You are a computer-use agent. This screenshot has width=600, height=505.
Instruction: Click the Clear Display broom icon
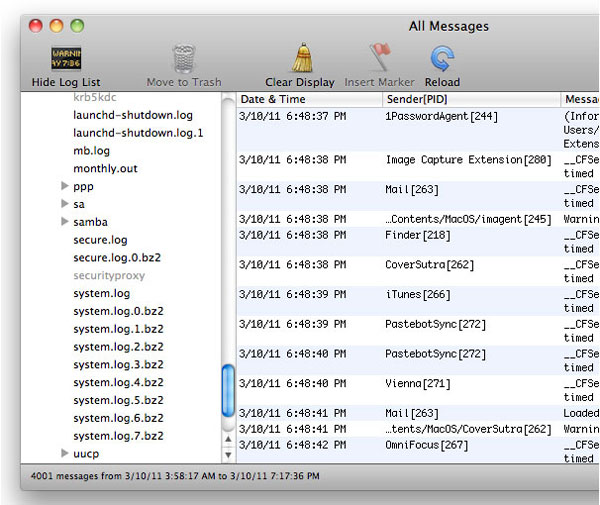300,58
